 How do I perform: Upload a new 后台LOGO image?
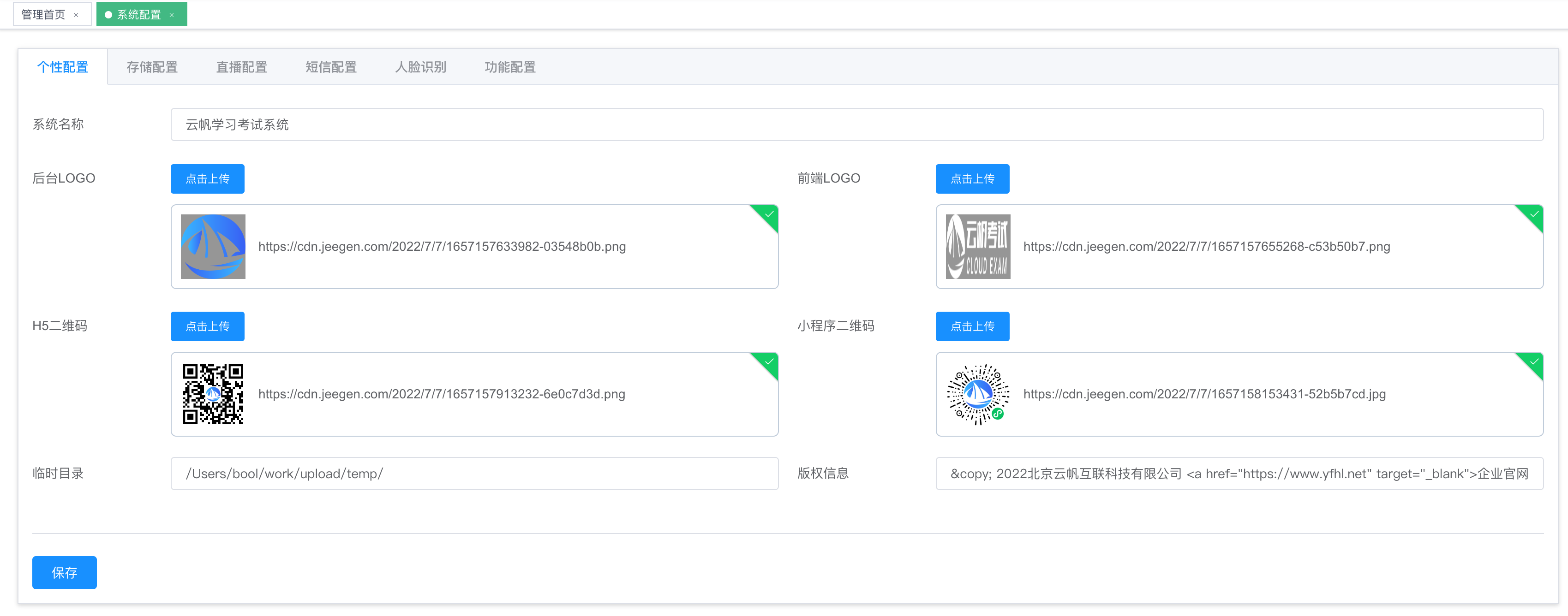[x=208, y=179]
